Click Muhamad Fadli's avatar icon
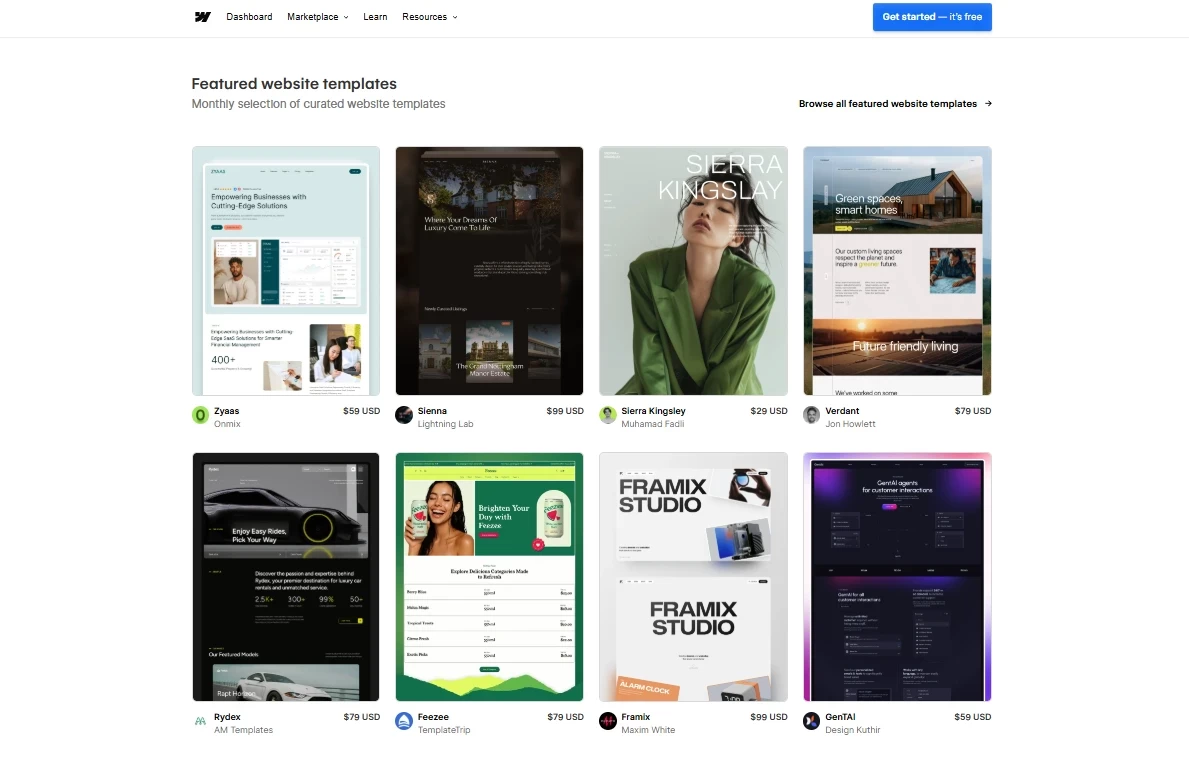 pyautogui.click(x=608, y=415)
